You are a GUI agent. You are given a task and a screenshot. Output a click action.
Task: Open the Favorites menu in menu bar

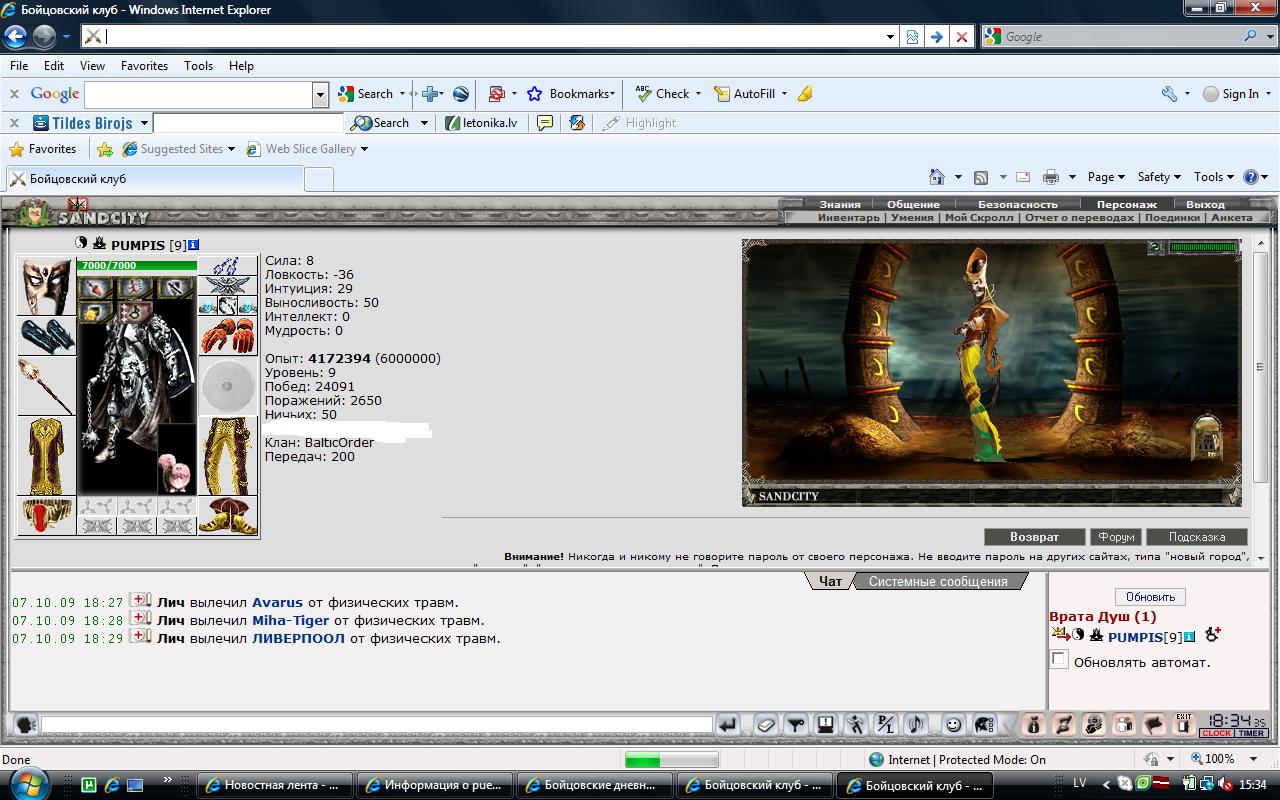[144, 65]
